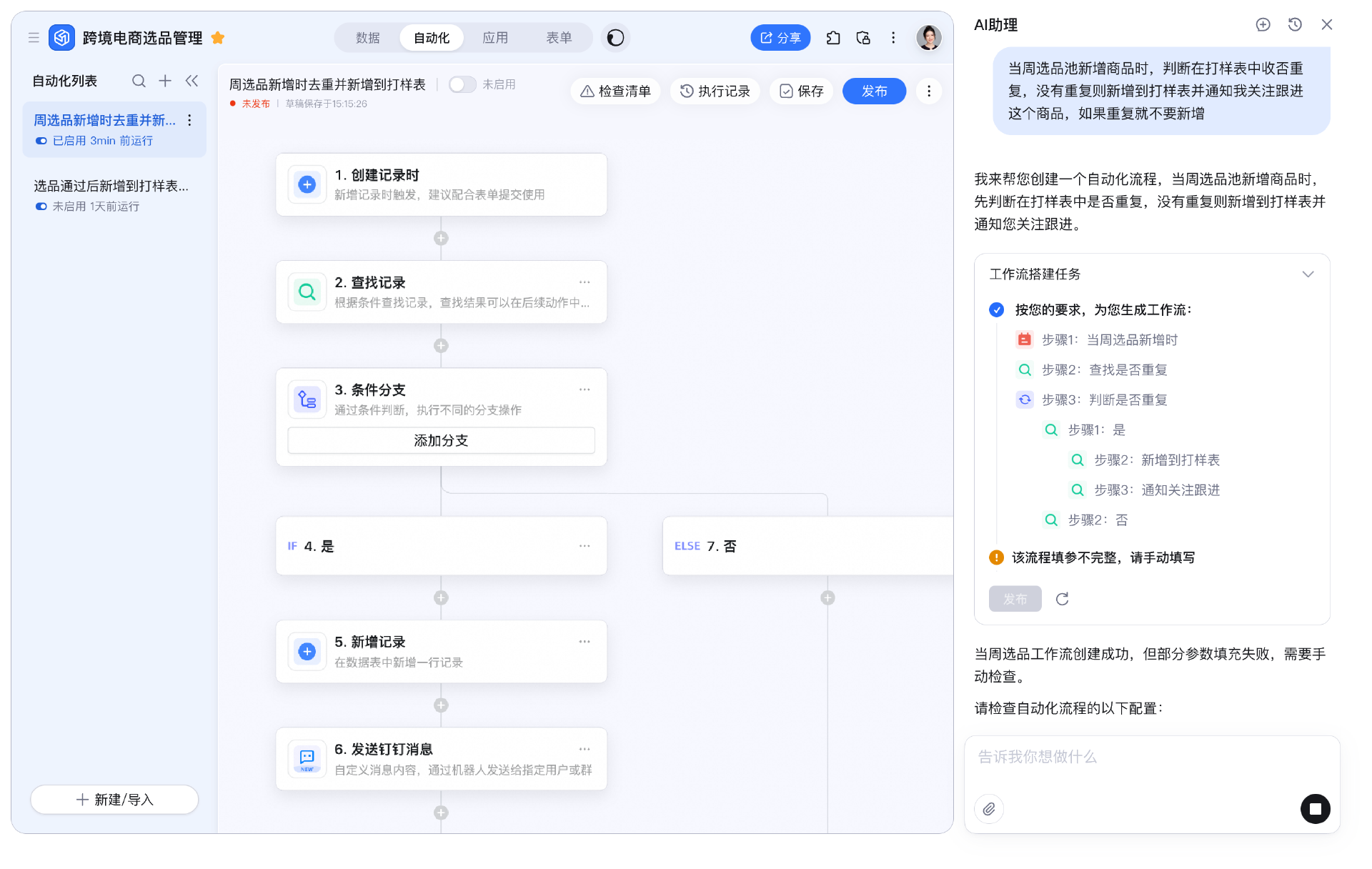1372x869 pixels.
Task: Switch to 自动化 tab
Action: [432, 38]
